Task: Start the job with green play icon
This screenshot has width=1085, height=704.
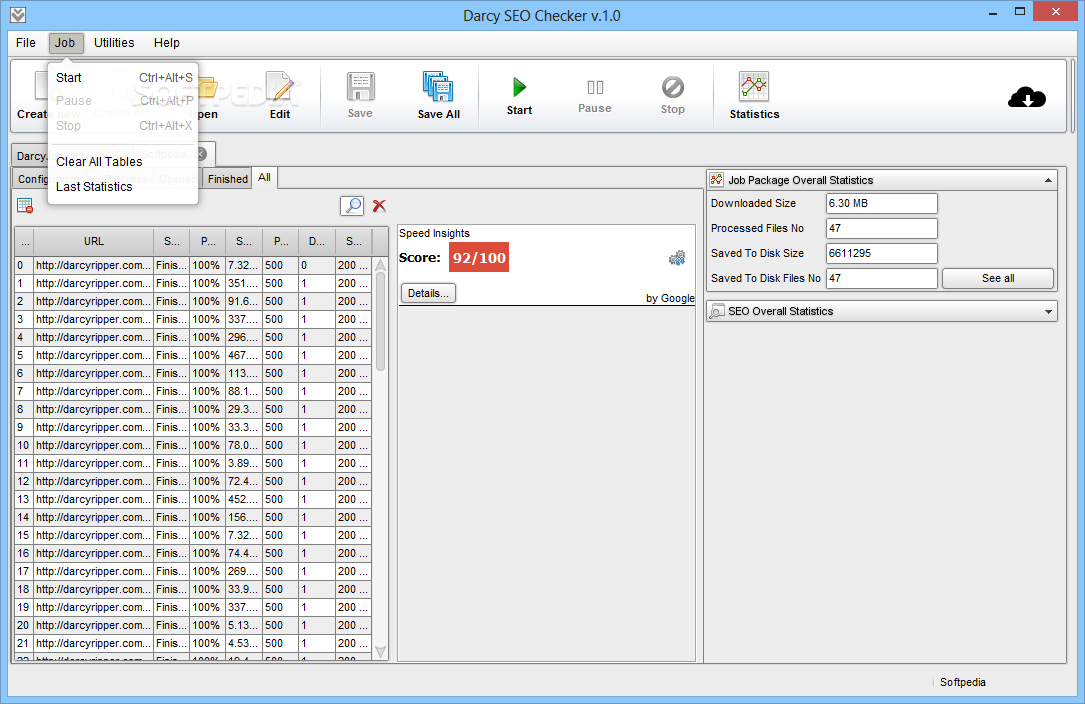Action: point(520,87)
